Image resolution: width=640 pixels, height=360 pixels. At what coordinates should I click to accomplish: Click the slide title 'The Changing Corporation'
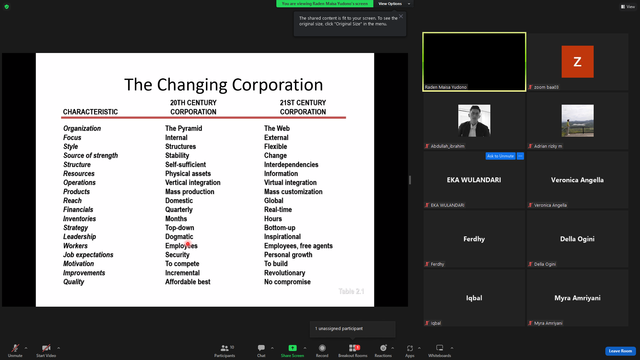[x=223, y=85]
